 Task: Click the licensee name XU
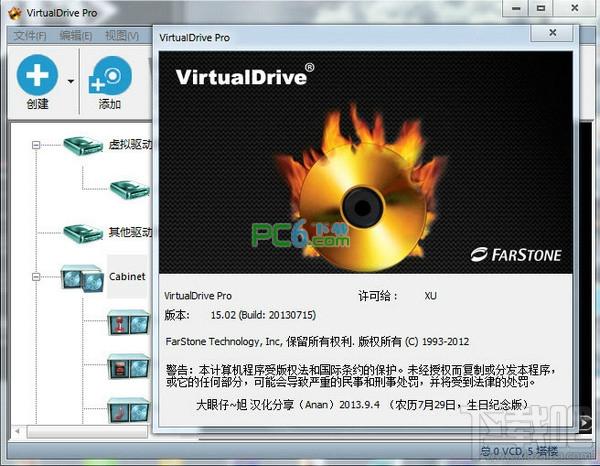pyautogui.click(x=430, y=296)
